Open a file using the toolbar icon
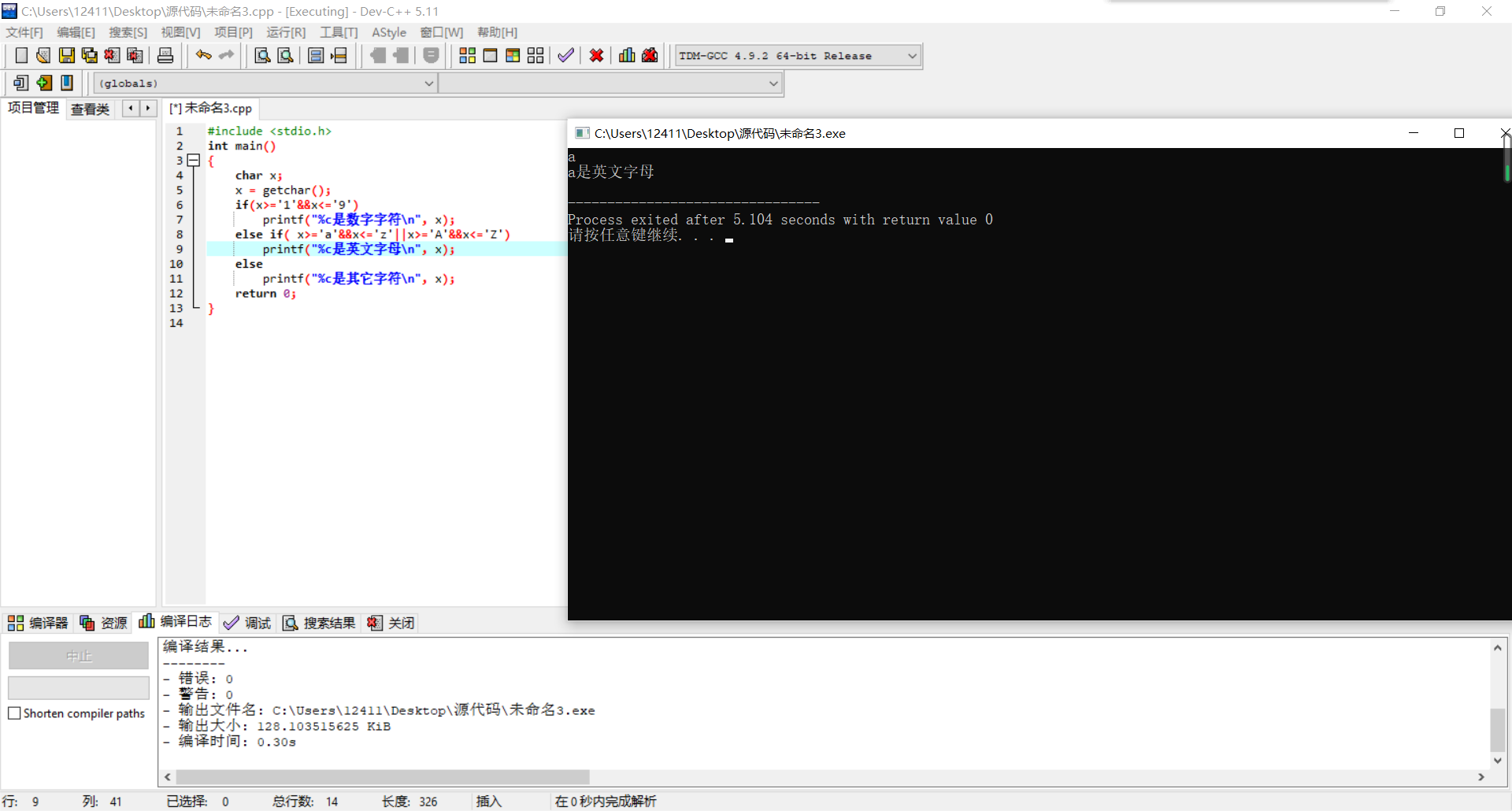Screen dimensions: 1512x811 click(x=43, y=55)
